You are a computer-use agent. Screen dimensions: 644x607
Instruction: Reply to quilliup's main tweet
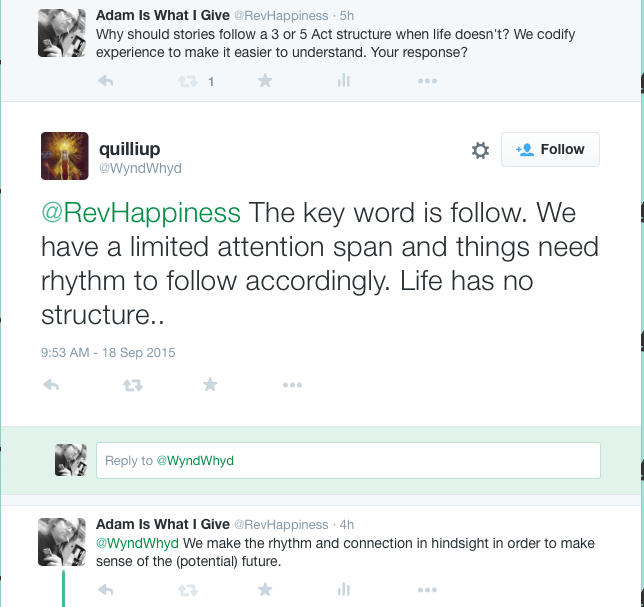coord(52,385)
